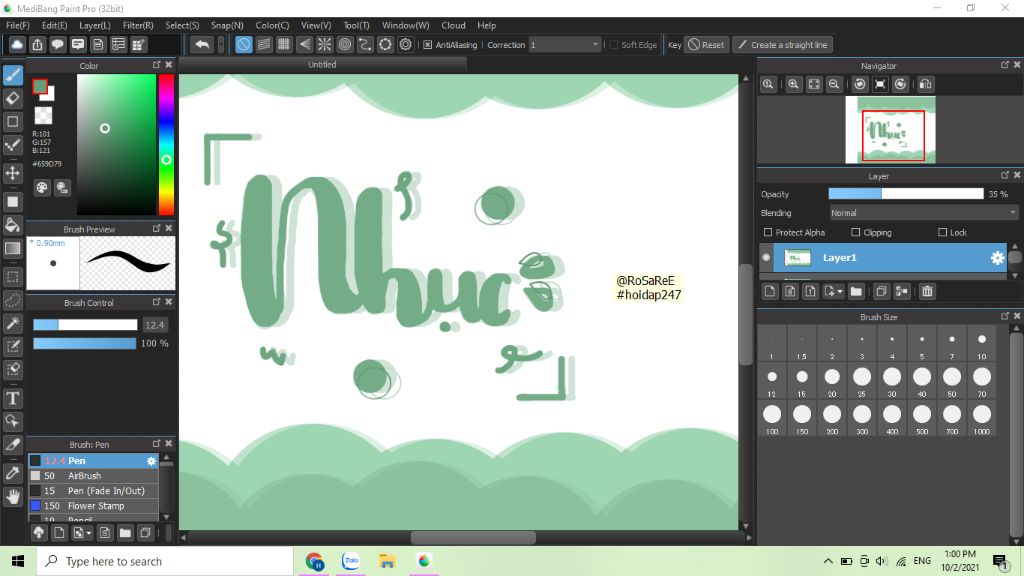Enable the Protect Alpha checkbox

pyautogui.click(x=768, y=232)
